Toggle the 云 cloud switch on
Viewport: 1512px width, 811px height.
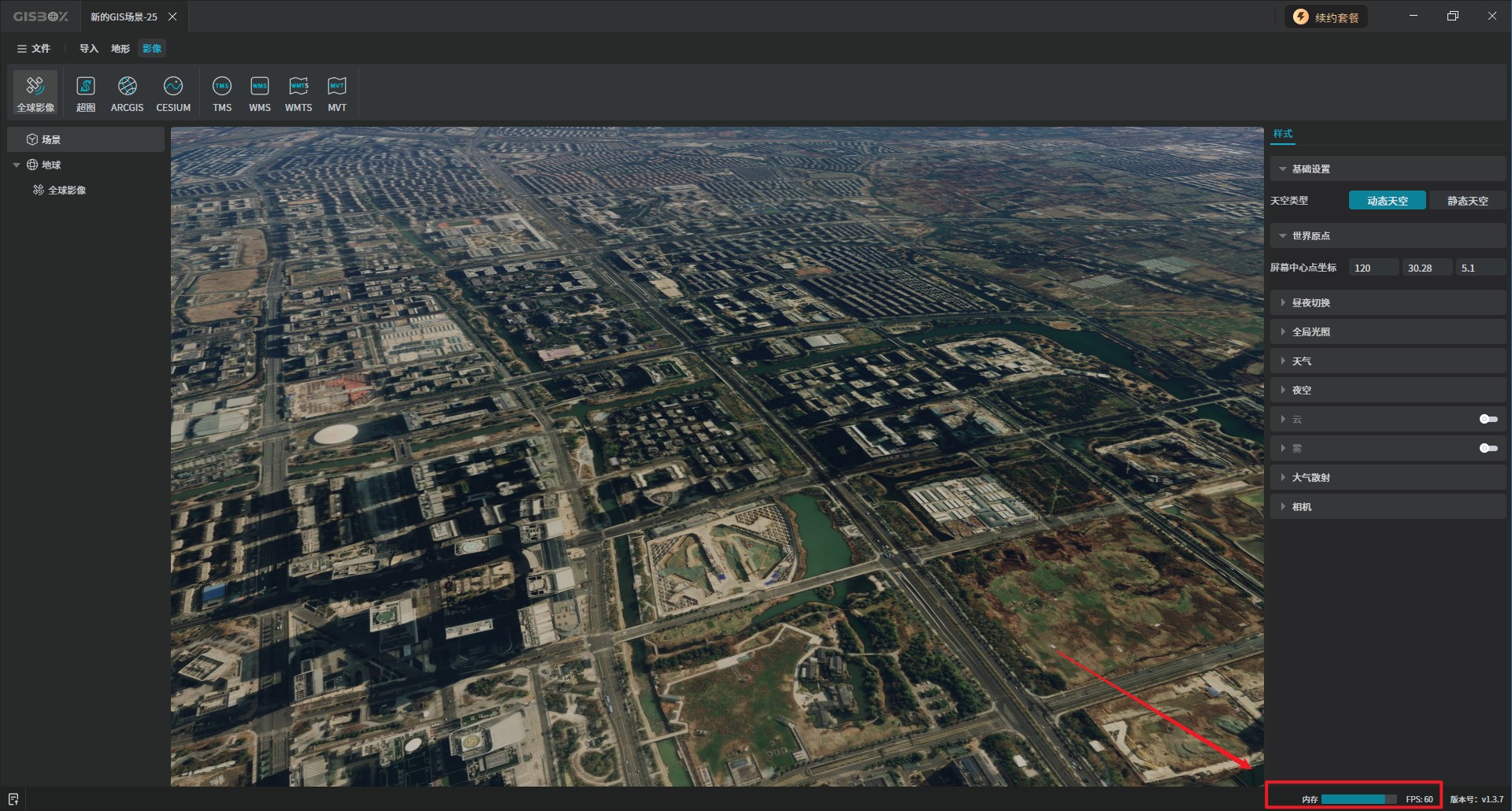pyautogui.click(x=1488, y=419)
